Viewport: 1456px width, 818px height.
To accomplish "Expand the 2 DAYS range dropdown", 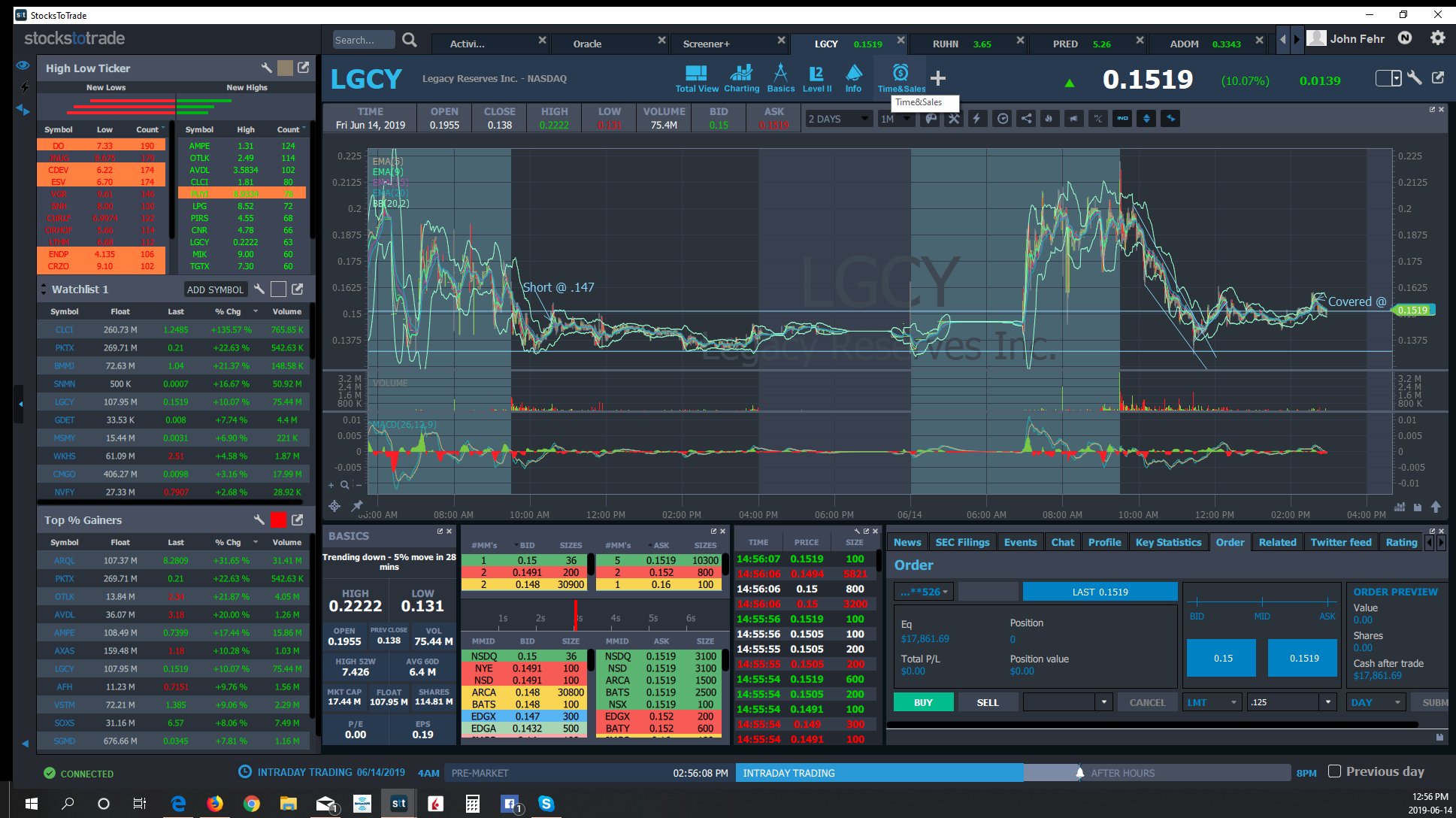I will (x=838, y=119).
